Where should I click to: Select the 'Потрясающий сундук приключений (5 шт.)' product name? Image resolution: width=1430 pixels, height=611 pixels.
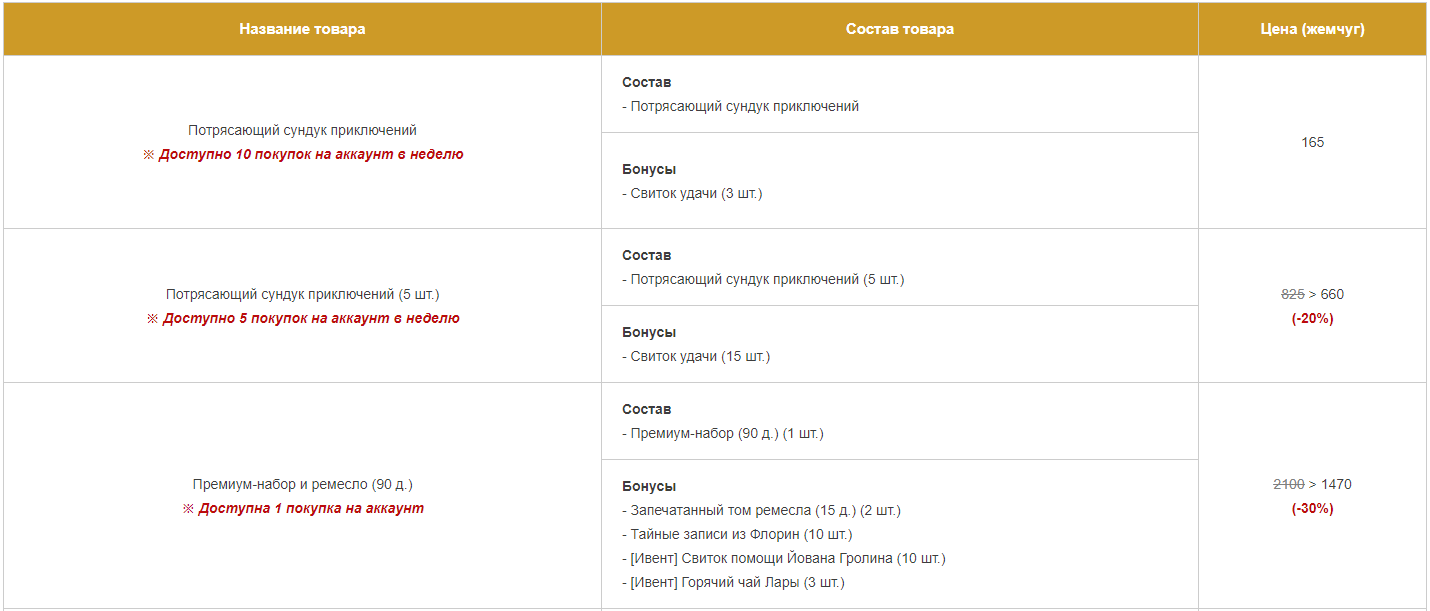[x=302, y=294]
